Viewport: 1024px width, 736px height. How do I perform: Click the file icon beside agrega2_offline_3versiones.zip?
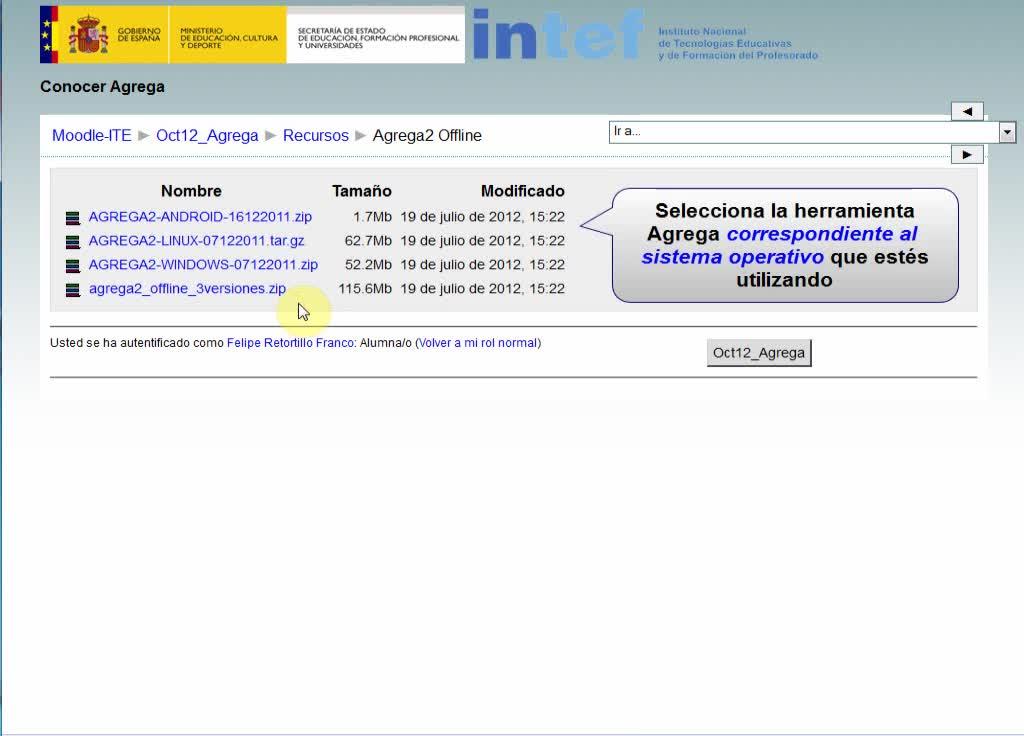click(72, 289)
